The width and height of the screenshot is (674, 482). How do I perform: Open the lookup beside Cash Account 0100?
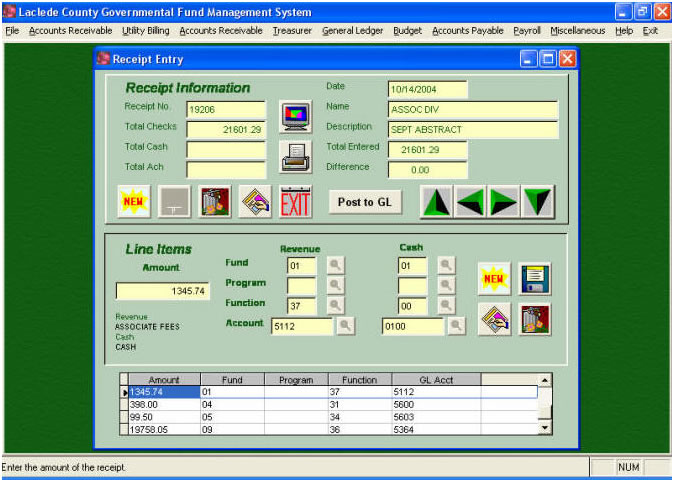click(x=455, y=325)
